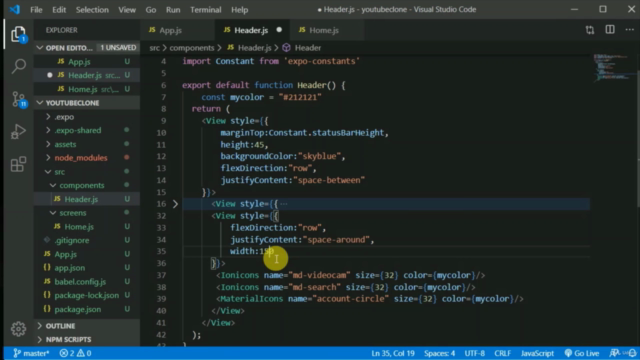Click the unsaved dot on Header.js tab

[279, 30]
